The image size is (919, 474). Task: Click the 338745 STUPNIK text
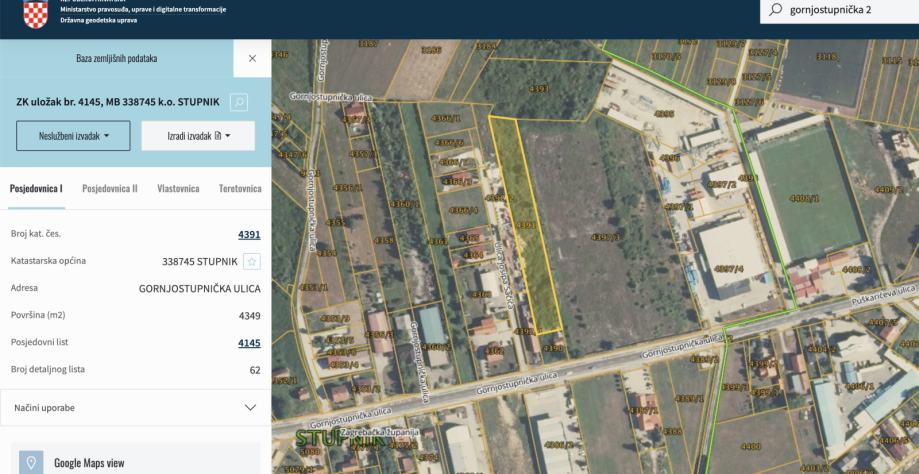point(200,261)
